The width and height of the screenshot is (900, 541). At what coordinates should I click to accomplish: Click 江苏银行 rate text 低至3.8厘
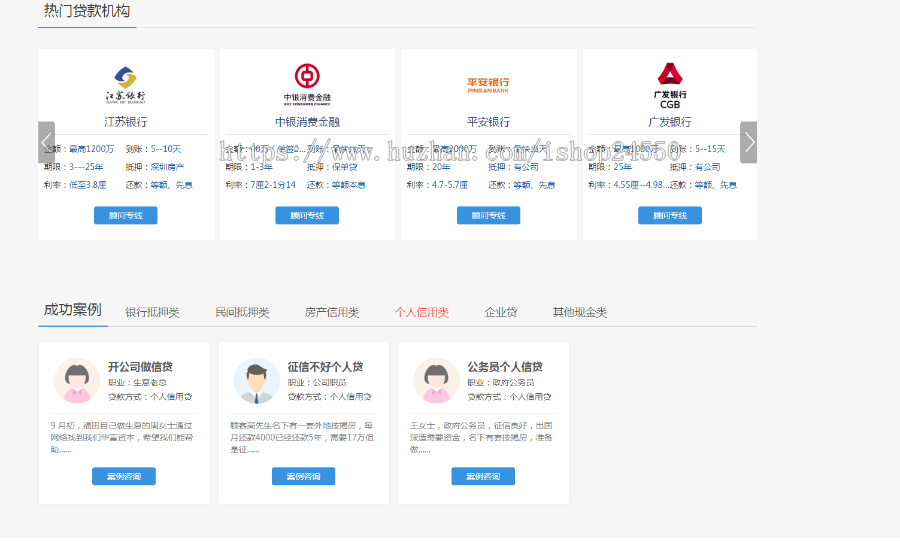(x=87, y=185)
